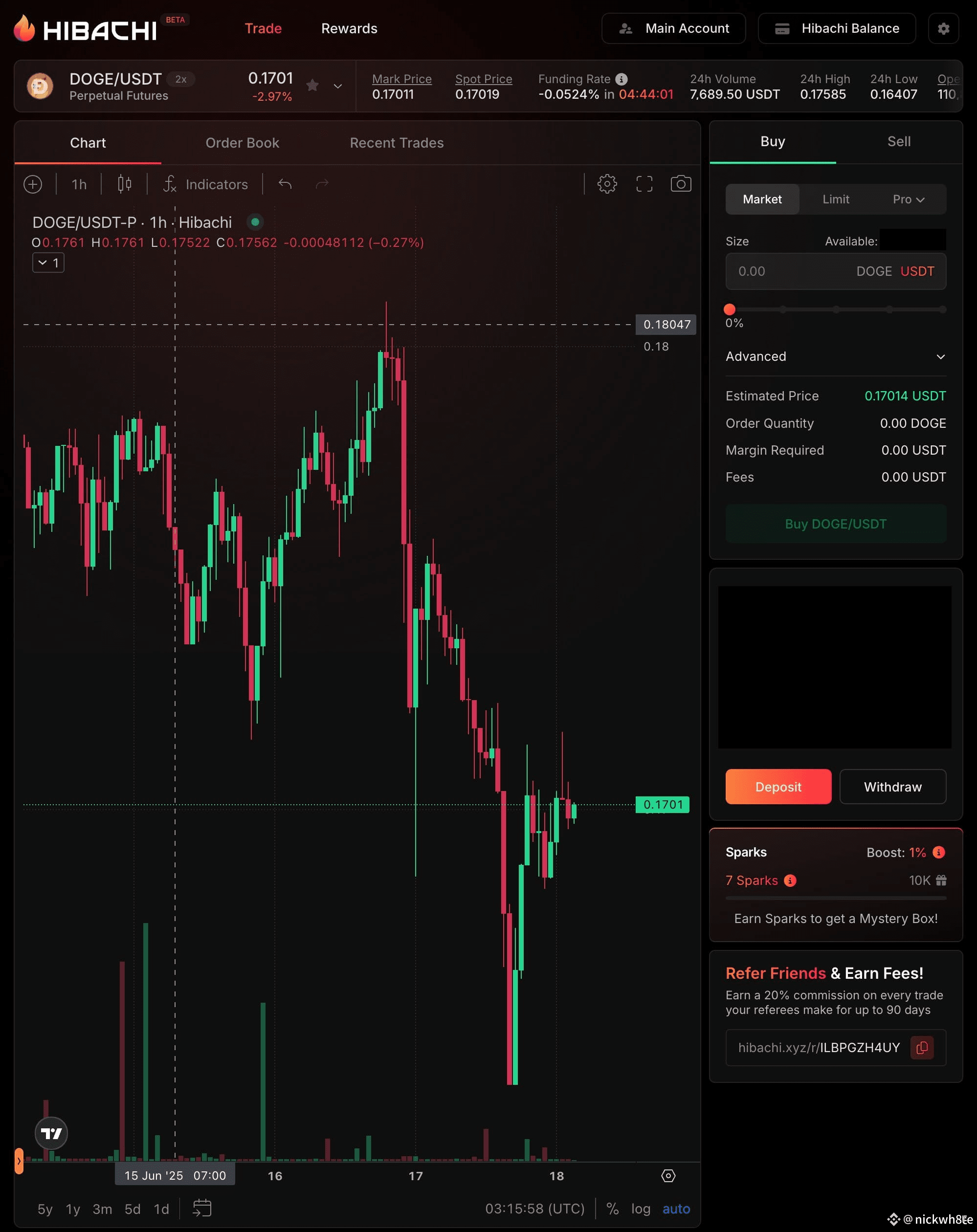Switch to the Chart tab
The height and width of the screenshot is (1232, 977).
coord(88,143)
